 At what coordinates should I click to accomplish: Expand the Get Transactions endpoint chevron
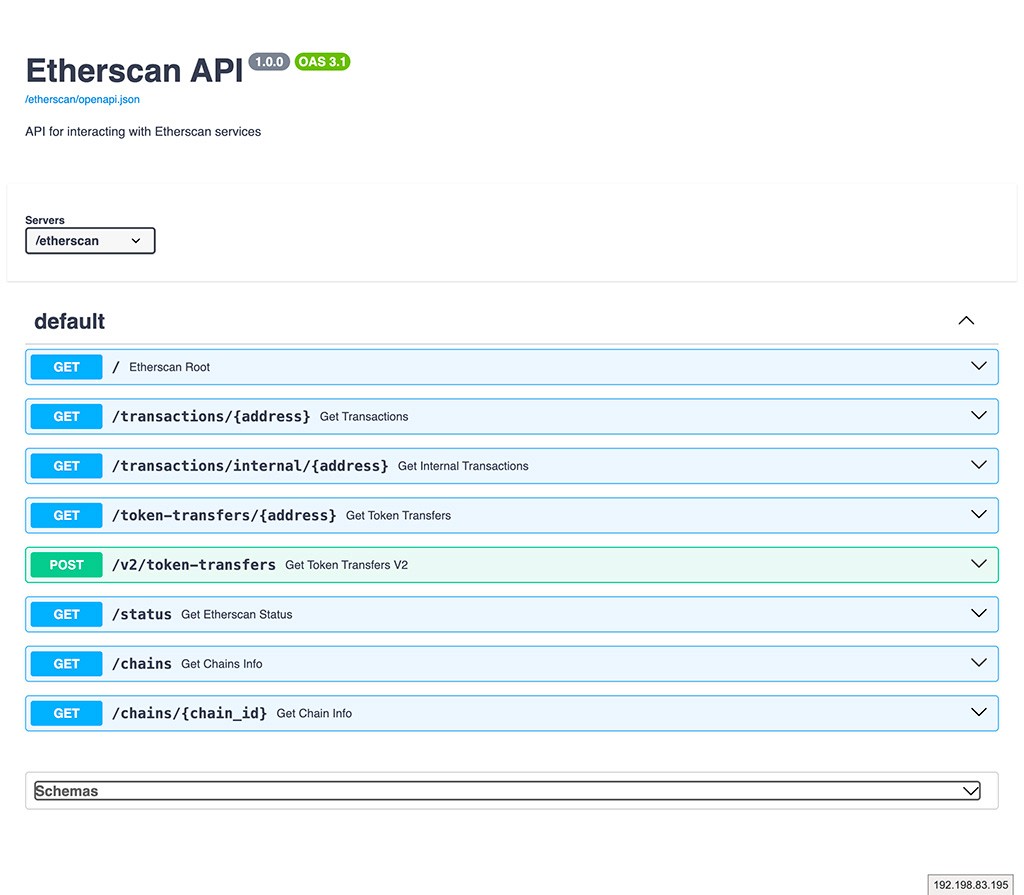[x=978, y=415]
